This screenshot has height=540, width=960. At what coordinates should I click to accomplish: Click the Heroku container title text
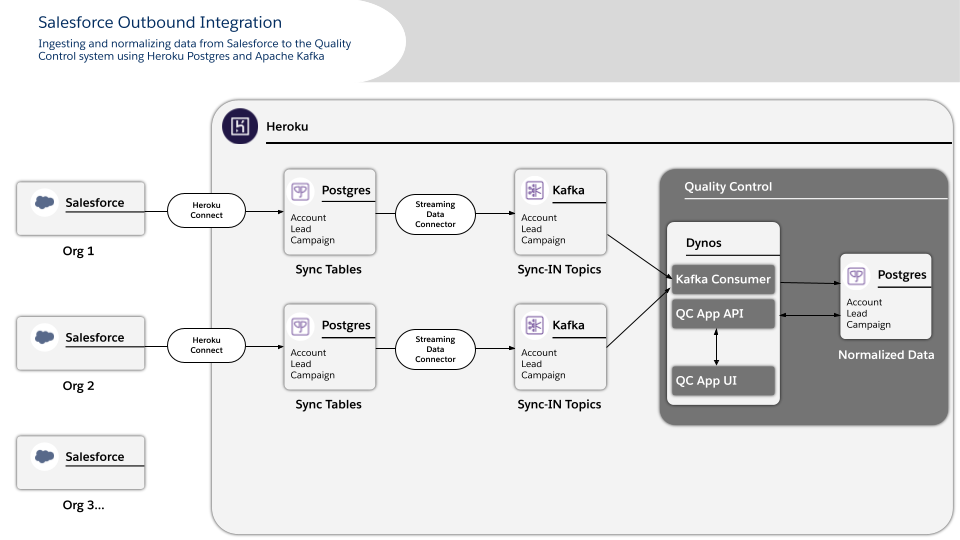point(287,127)
